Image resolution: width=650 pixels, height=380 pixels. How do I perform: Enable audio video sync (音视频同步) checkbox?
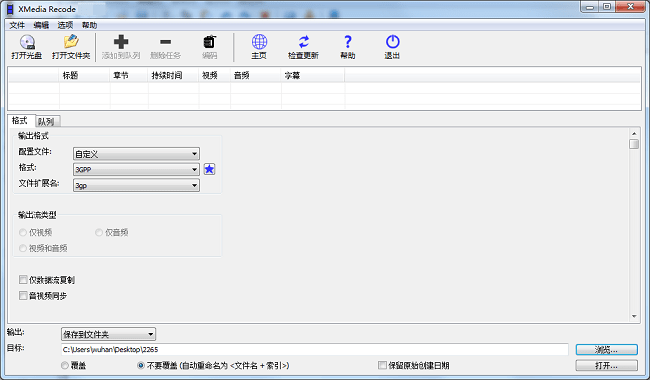[23, 295]
